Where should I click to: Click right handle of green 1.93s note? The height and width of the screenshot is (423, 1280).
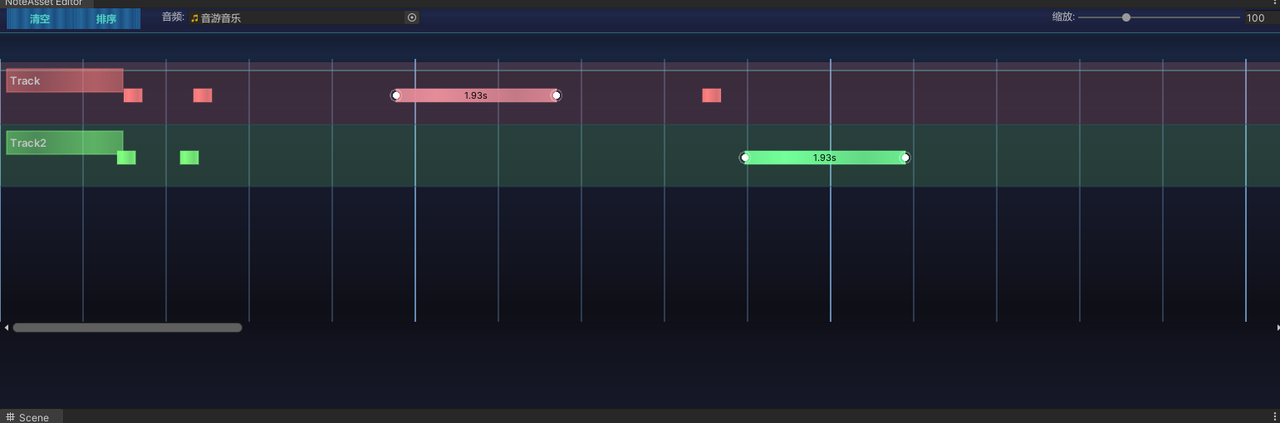[x=905, y=157]
